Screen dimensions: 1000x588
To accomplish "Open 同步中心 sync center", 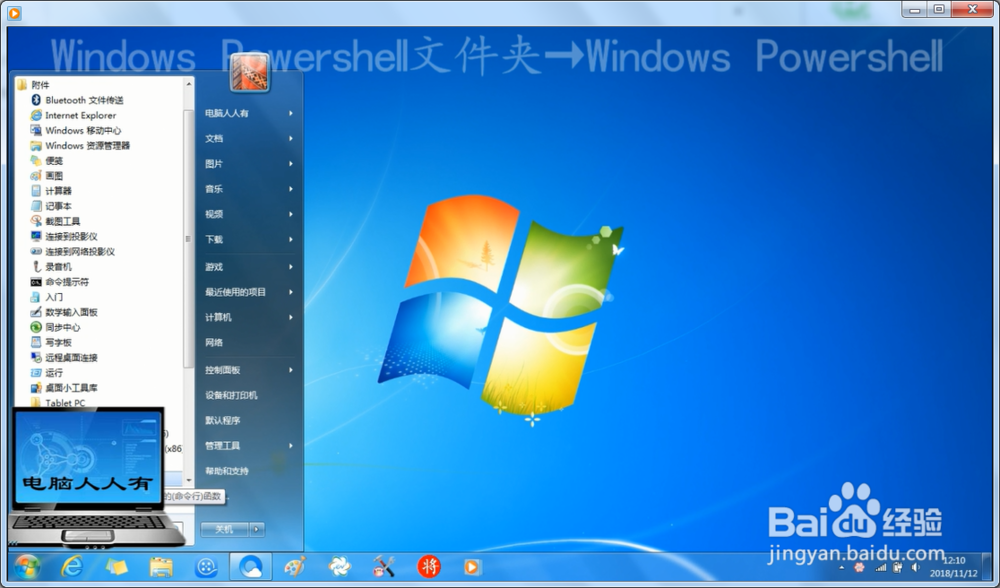I will 55,327.
